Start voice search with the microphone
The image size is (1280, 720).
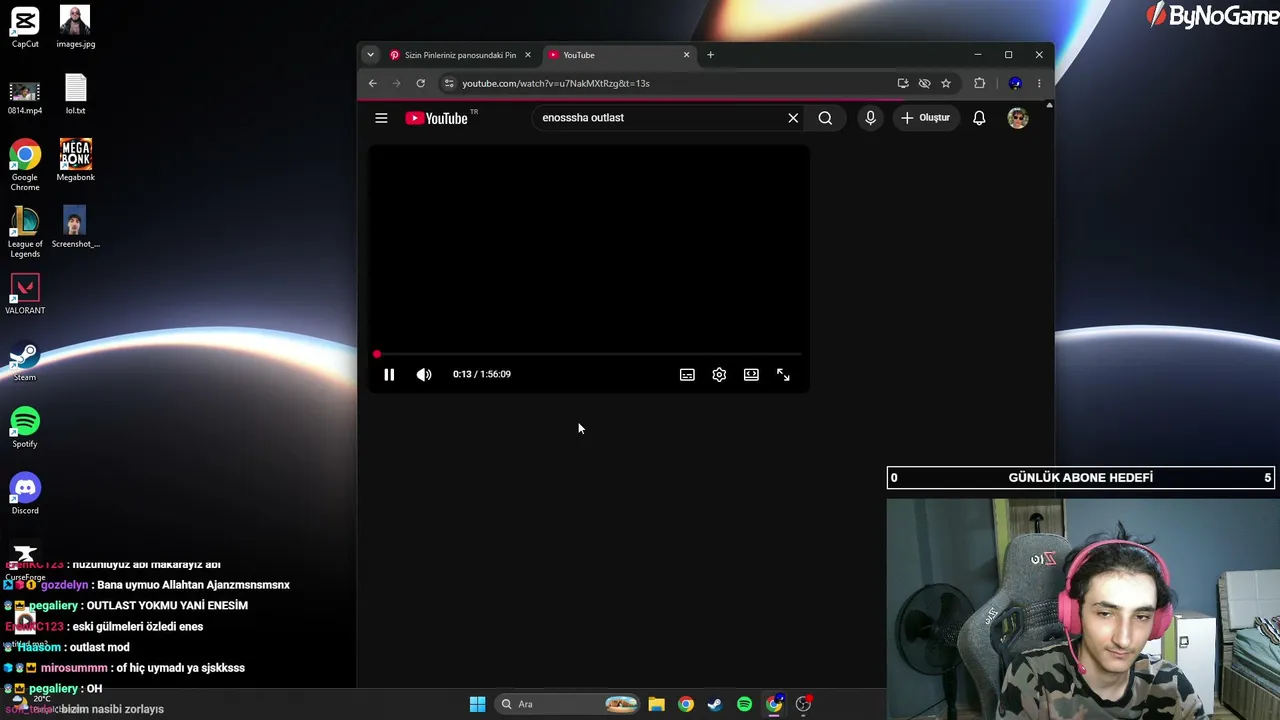pos(870,118)
